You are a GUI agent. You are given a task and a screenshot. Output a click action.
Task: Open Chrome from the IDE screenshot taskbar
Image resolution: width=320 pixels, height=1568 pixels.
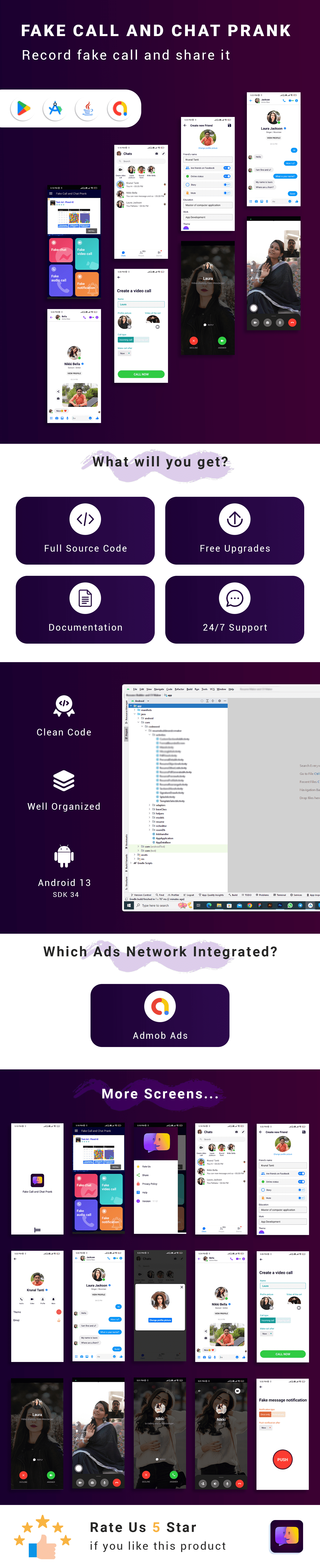(x=249, y=905)
